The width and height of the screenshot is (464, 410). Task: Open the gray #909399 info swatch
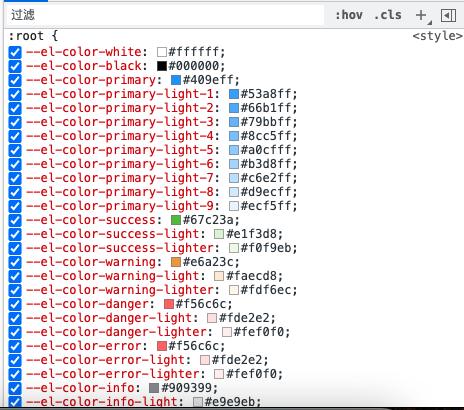(154, 388)
